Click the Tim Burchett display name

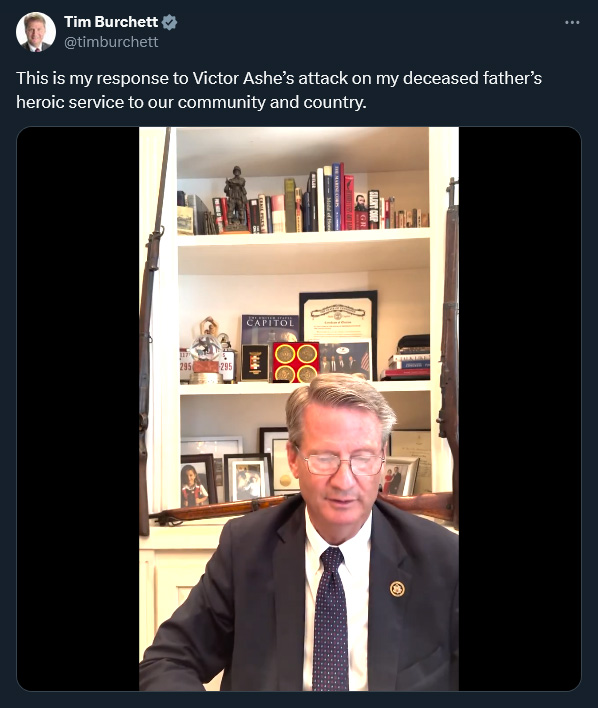click(111, 22)
